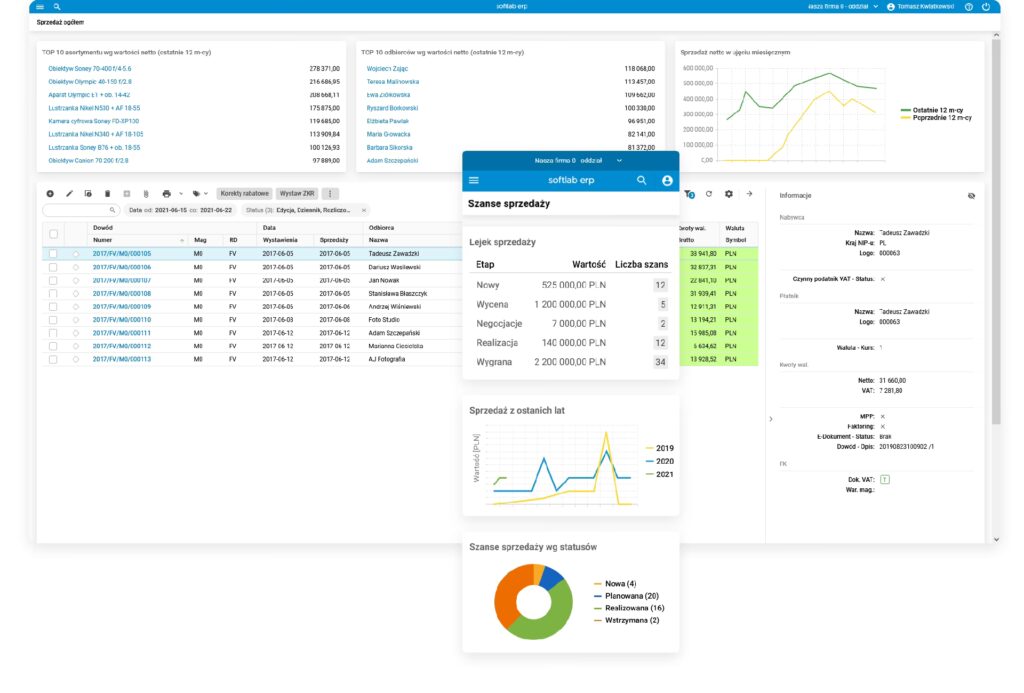Click the power logout icon in top bar
Viewport: 1024px width, 693px height.
coord(986,6)
